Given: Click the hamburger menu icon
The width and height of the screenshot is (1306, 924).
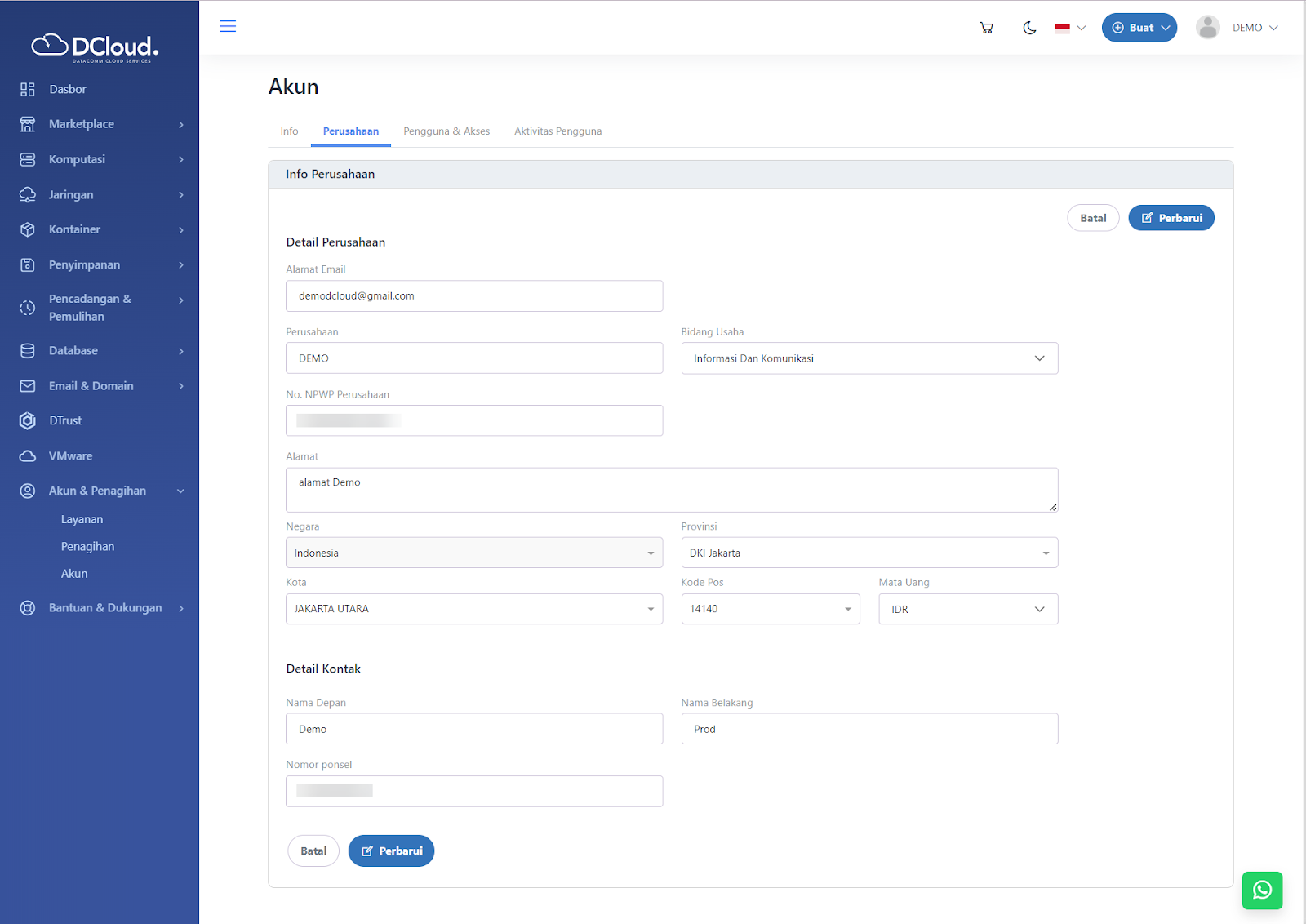Looking at the screenshot, I should 228,26.
